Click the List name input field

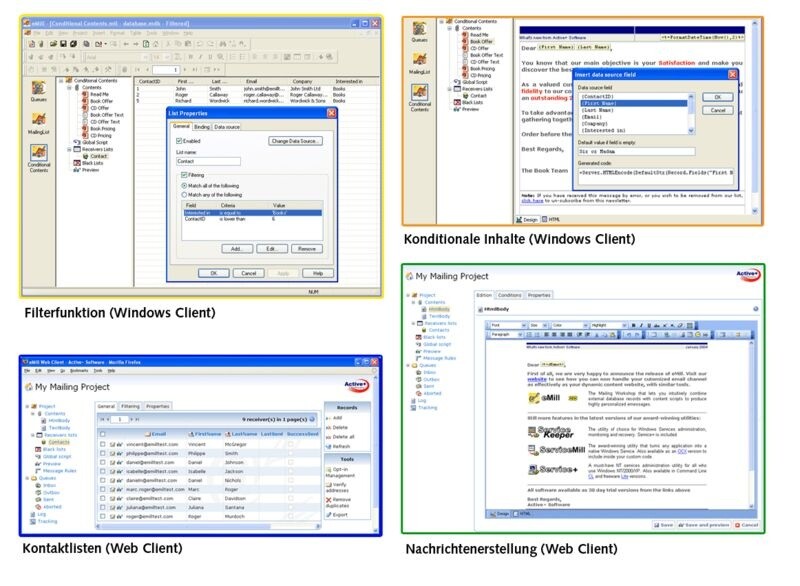tap(208, 161)
